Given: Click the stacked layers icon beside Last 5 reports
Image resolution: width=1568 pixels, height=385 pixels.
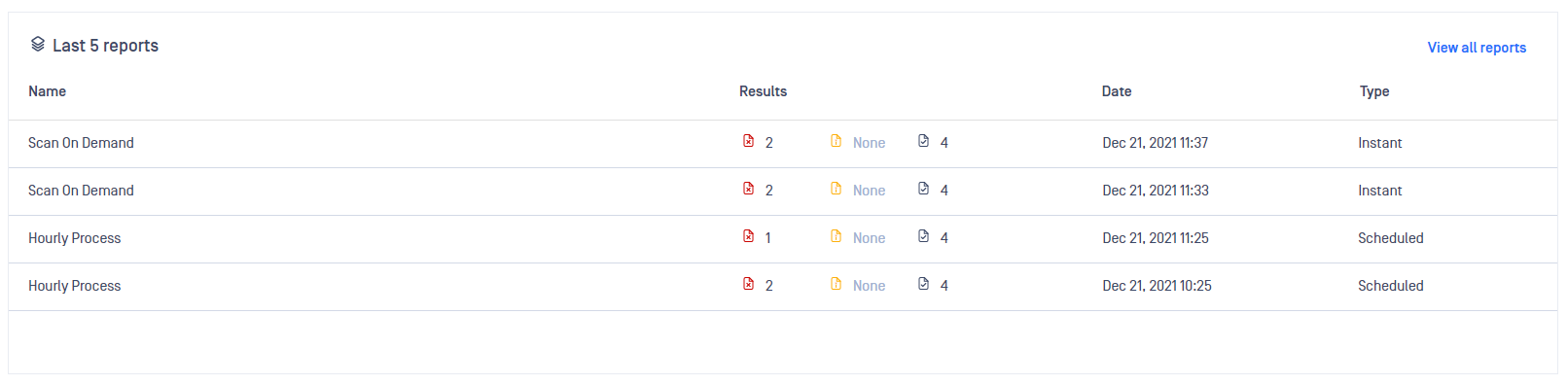Looking at the screenshot, I should [x=38, y=44].
